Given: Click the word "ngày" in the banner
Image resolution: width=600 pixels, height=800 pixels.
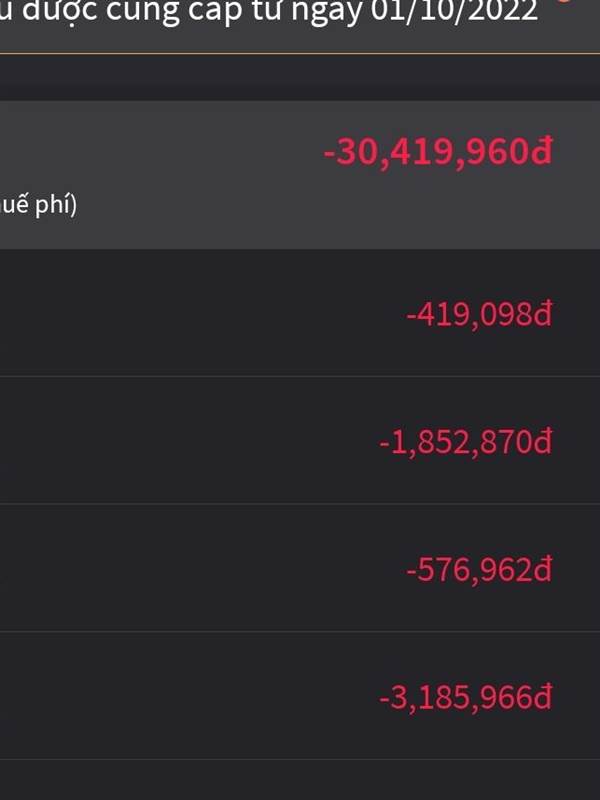Looking at the screenshot, I should click(x=327, y=12).
